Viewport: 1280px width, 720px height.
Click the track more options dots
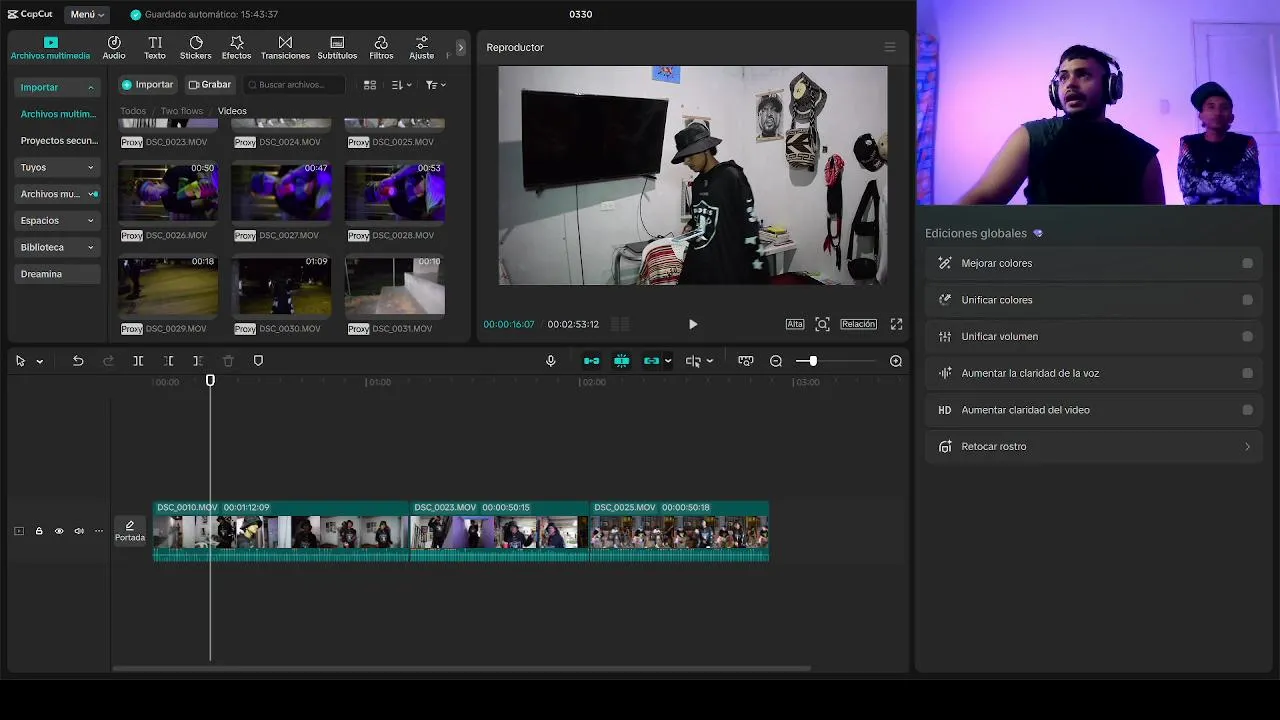(x=98, y=531)
